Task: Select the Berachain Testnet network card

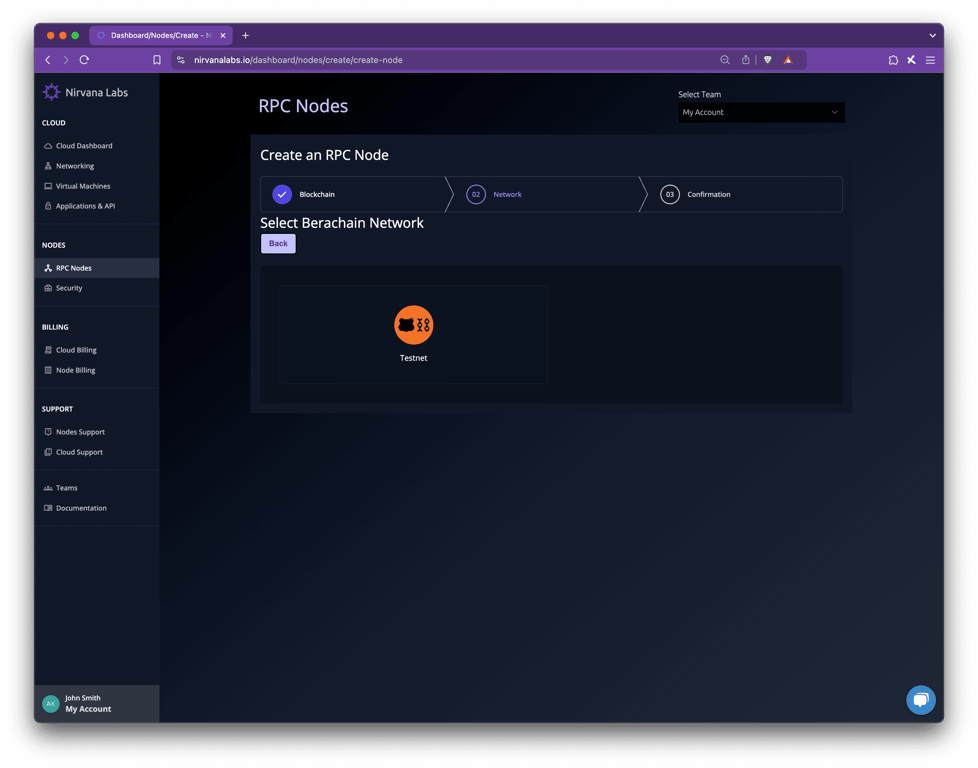Action: click(414, 334)
